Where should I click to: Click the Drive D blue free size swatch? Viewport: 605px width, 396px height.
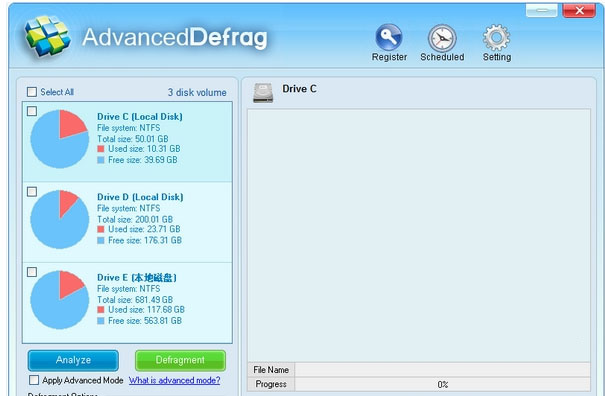[101, 240]
